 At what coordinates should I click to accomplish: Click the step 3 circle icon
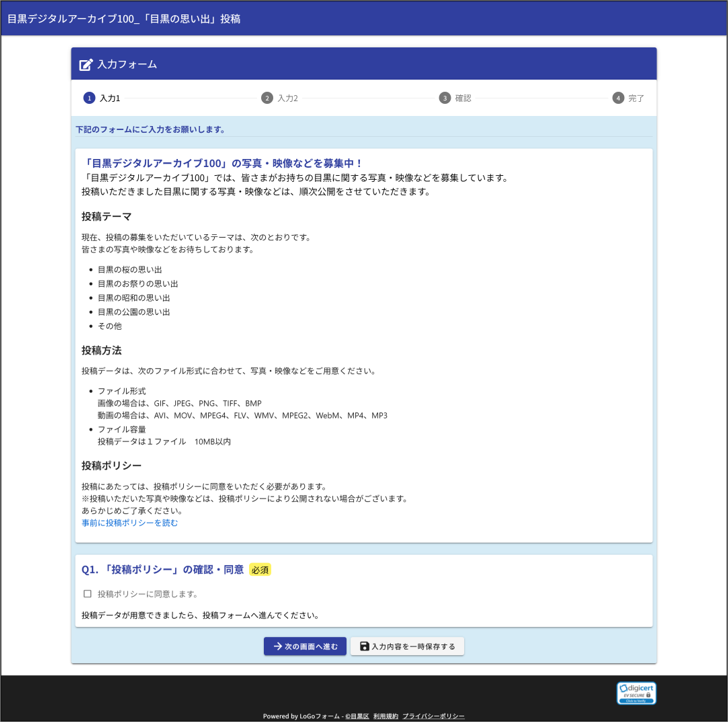[445, 98]
